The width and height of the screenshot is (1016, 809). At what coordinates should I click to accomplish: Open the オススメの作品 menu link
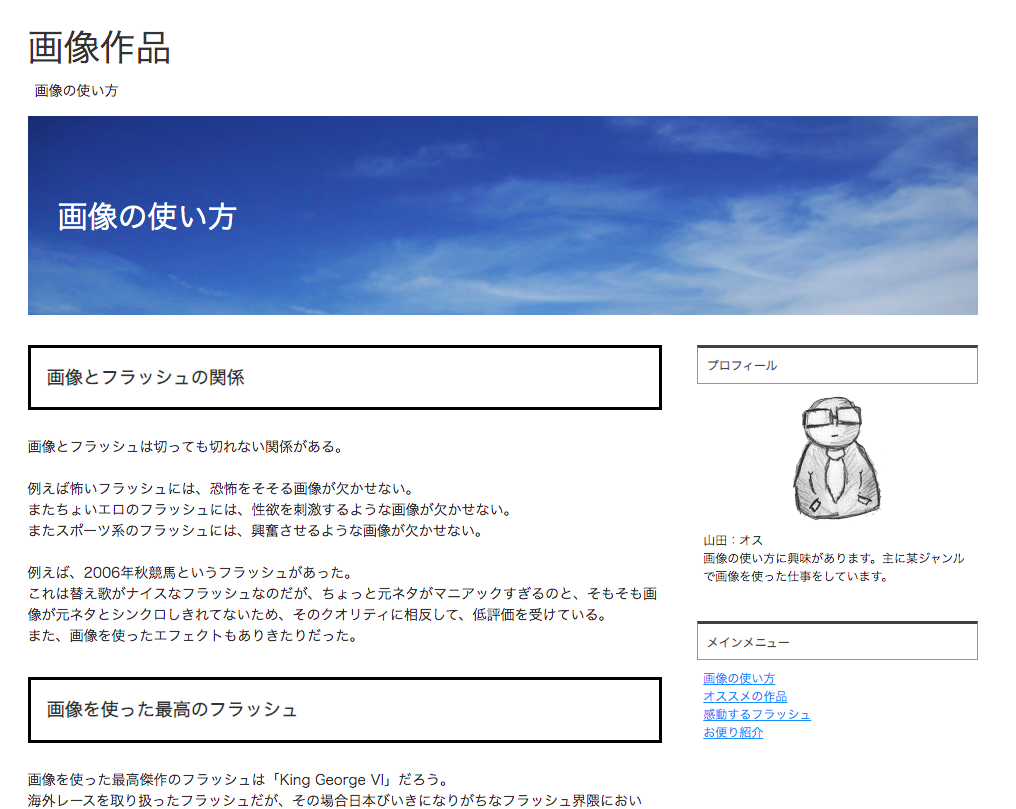click(x=745, y=696)
